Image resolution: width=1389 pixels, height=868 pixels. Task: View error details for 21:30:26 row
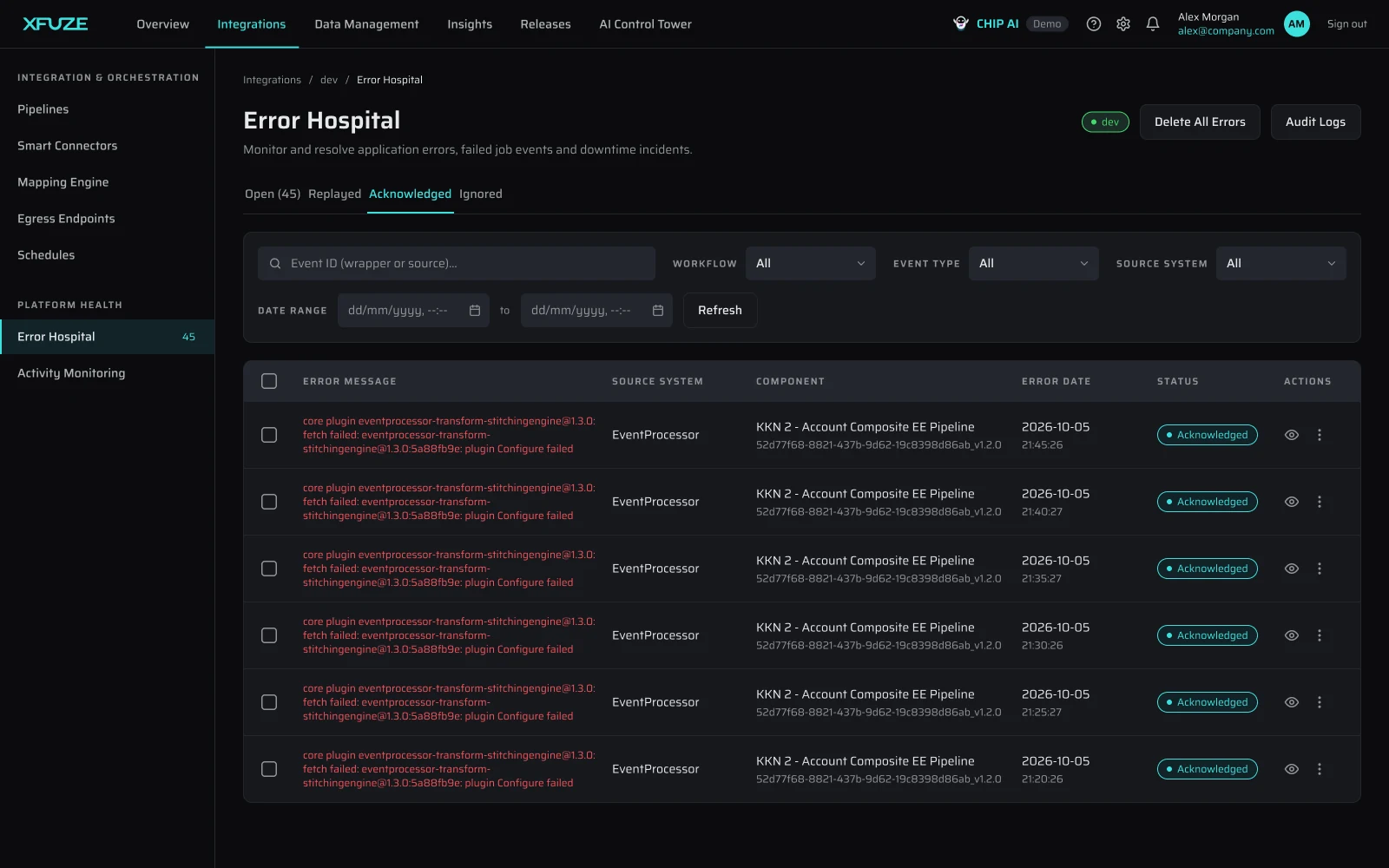coord(1292,635)
